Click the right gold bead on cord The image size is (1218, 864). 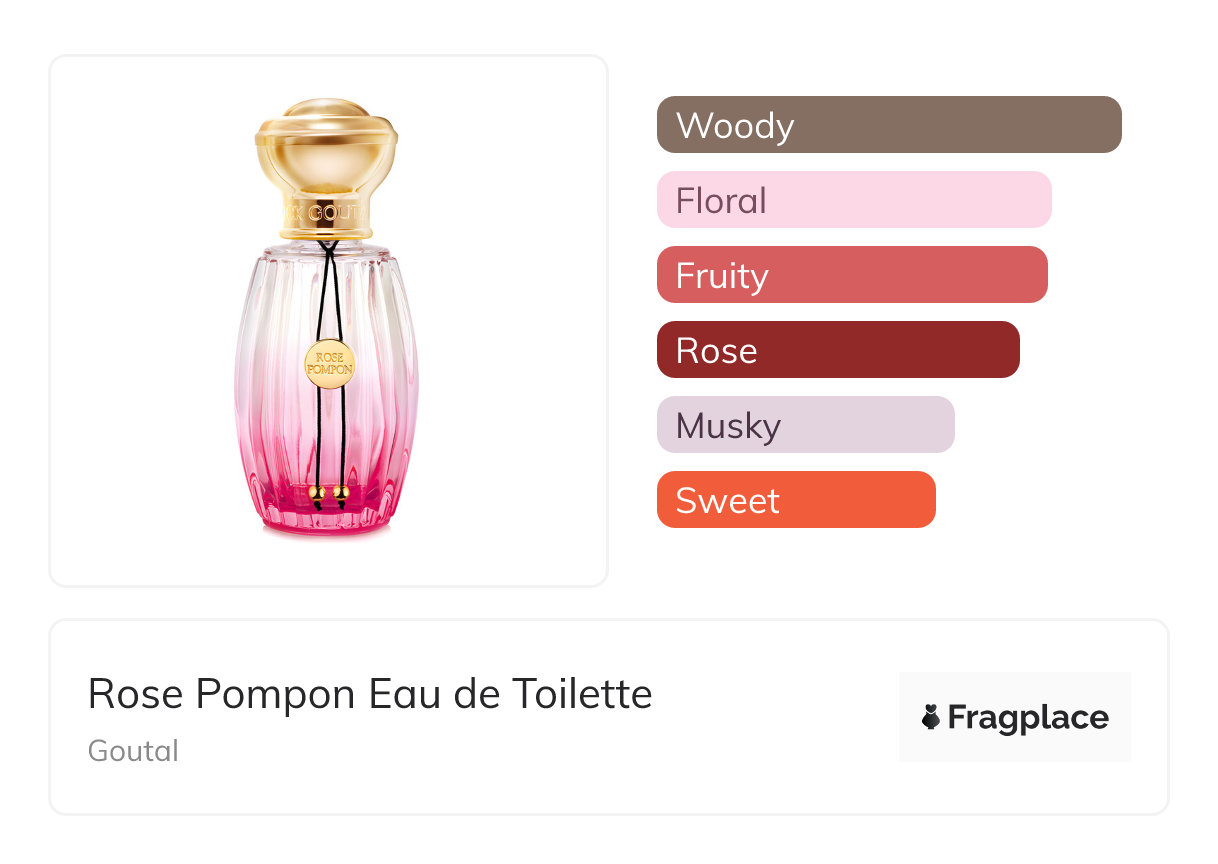[341, 493]
